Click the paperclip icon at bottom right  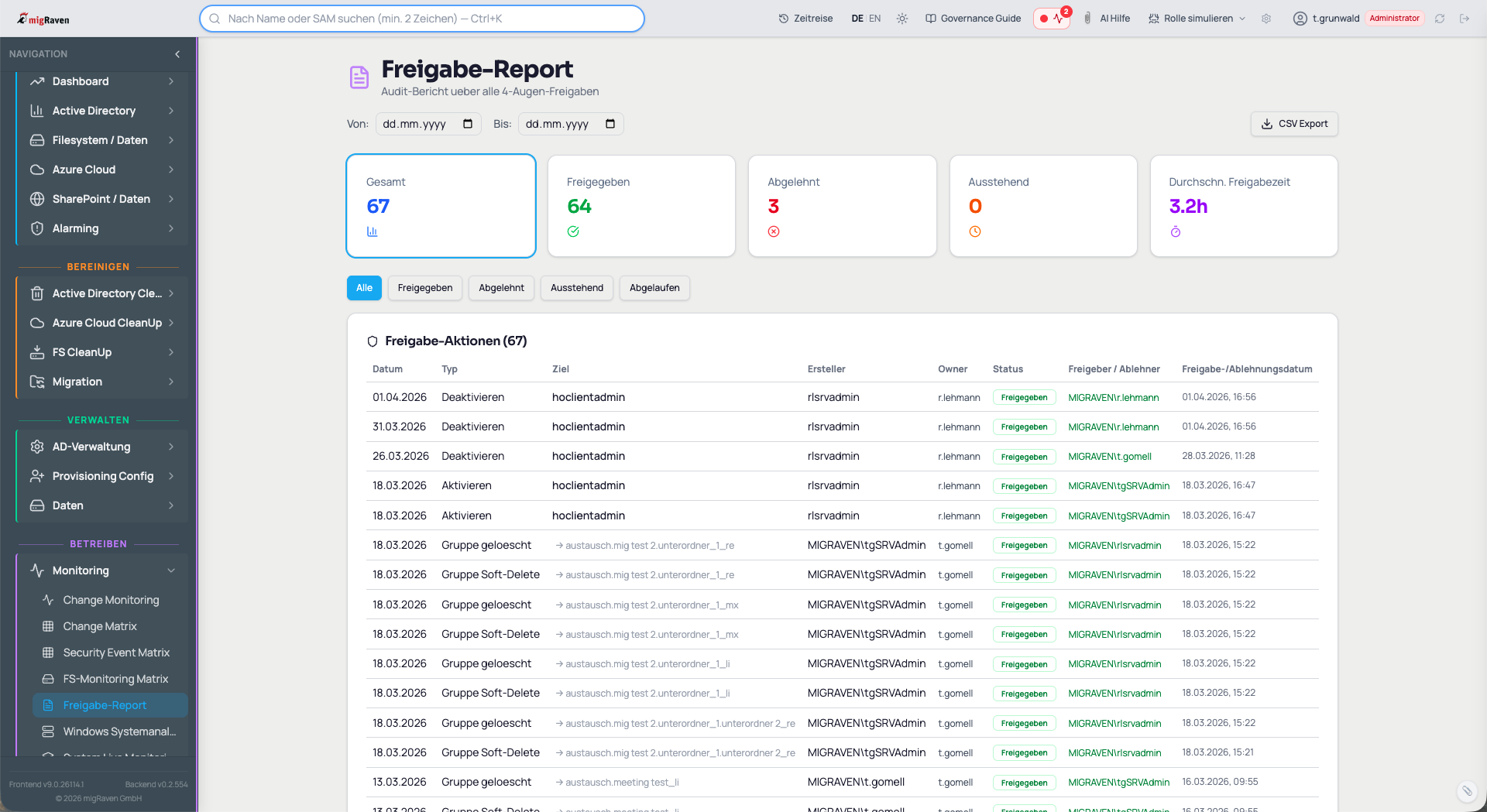1467,790
